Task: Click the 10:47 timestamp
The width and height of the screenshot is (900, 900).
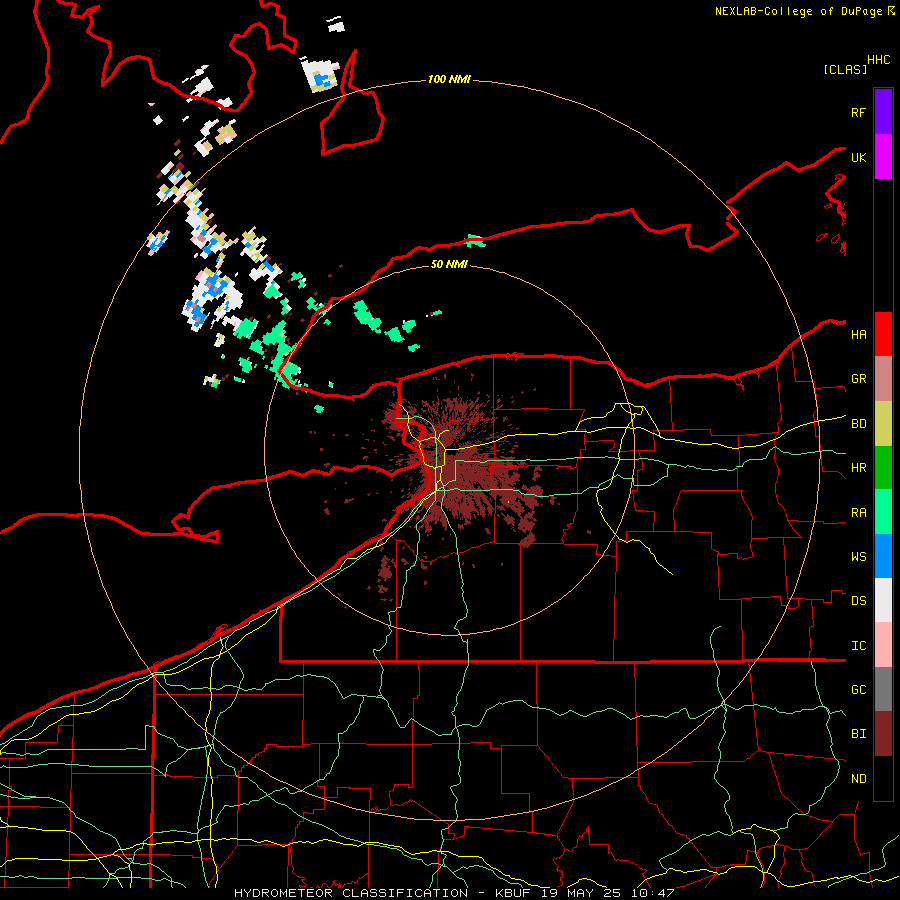Action: point(653,893)
